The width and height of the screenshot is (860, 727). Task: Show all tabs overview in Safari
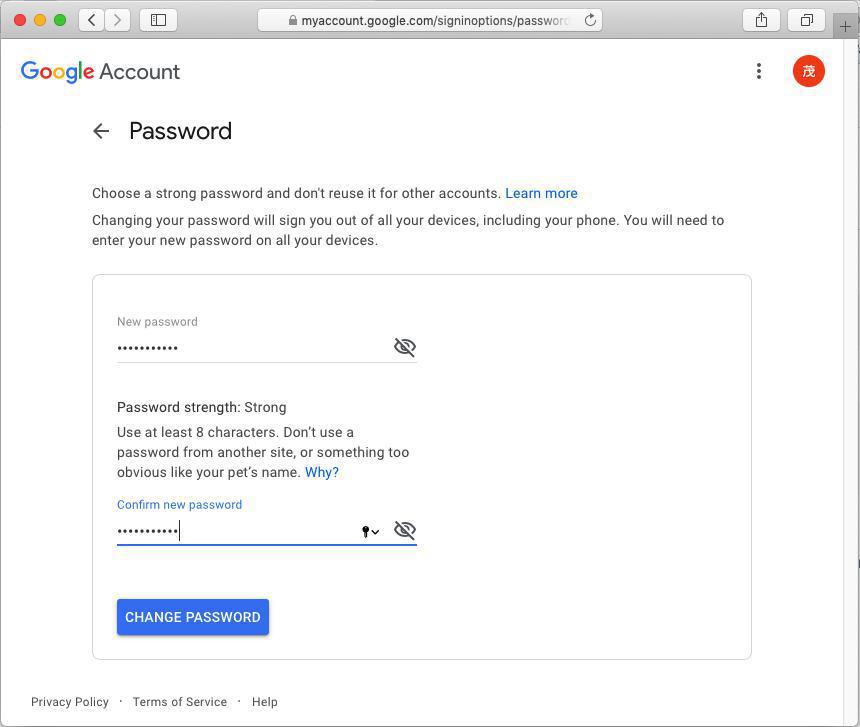806,20
